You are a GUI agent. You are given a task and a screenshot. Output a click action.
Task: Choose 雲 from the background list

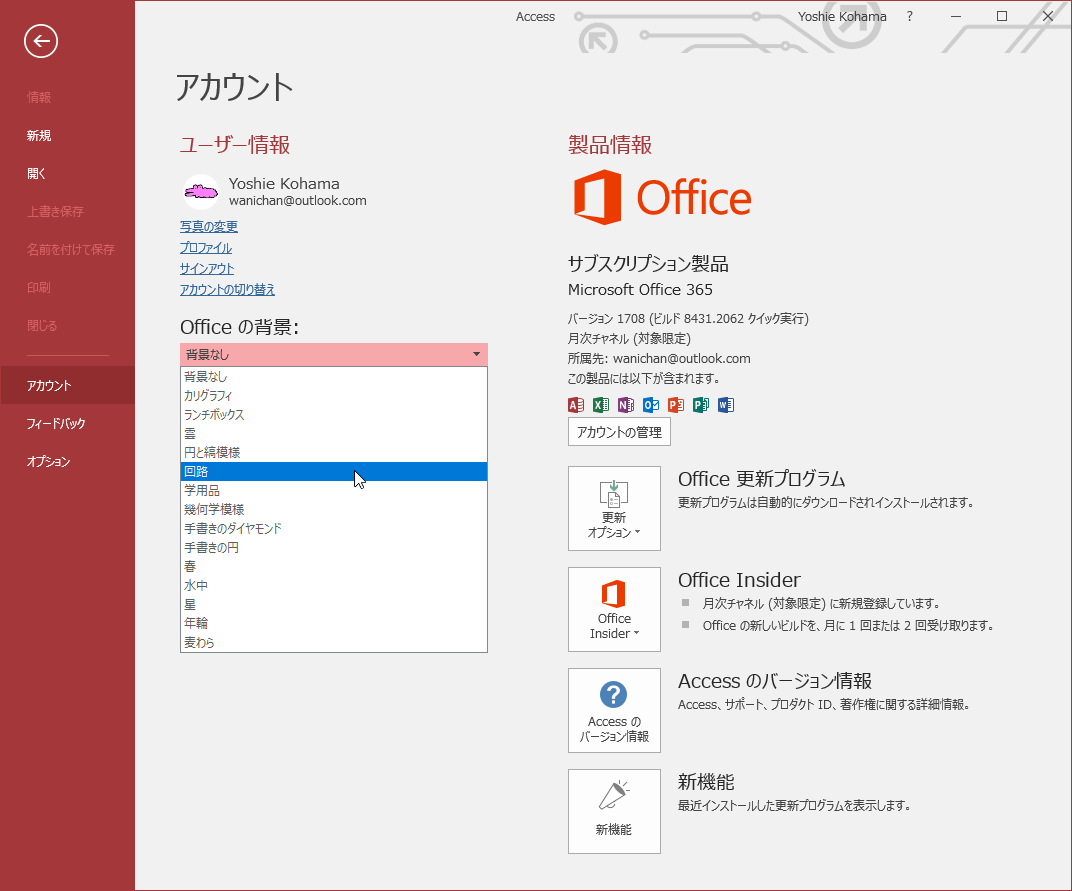[x=334, y=434]
